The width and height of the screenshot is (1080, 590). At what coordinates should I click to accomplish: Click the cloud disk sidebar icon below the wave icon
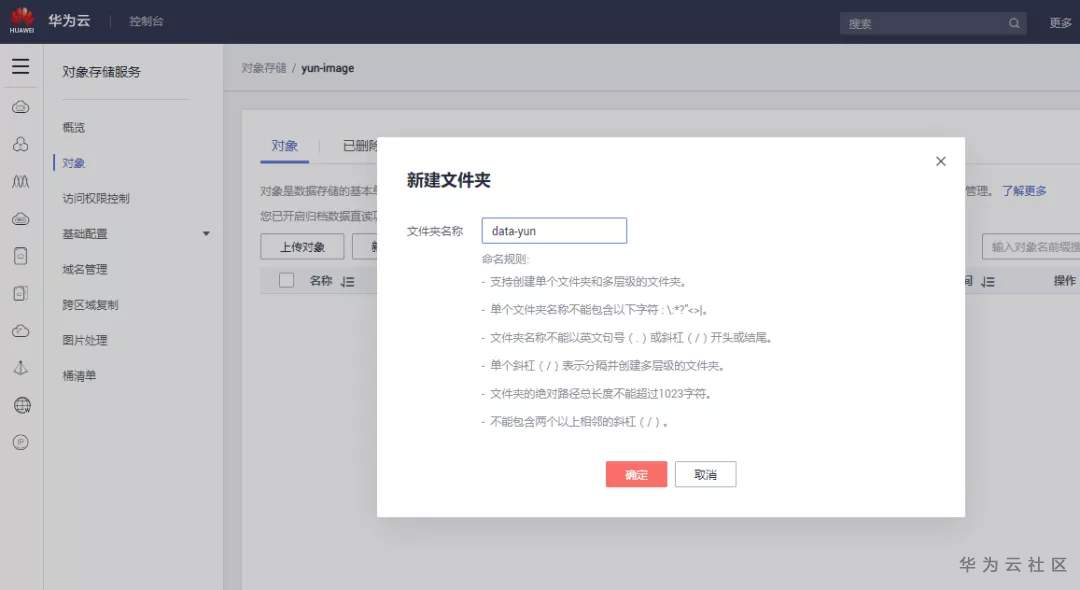point(21,219)
